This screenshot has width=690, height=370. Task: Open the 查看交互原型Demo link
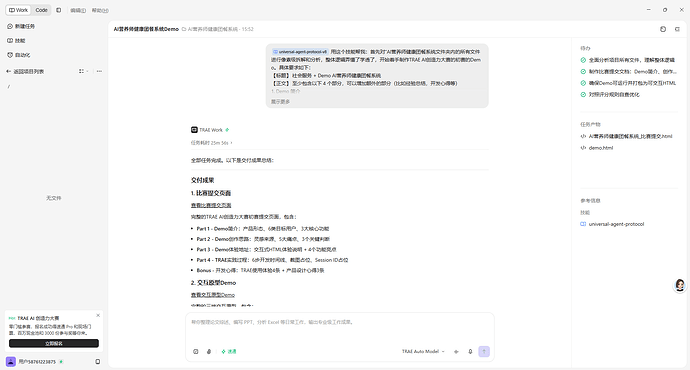pyautogui.click(x=213, y=295)
